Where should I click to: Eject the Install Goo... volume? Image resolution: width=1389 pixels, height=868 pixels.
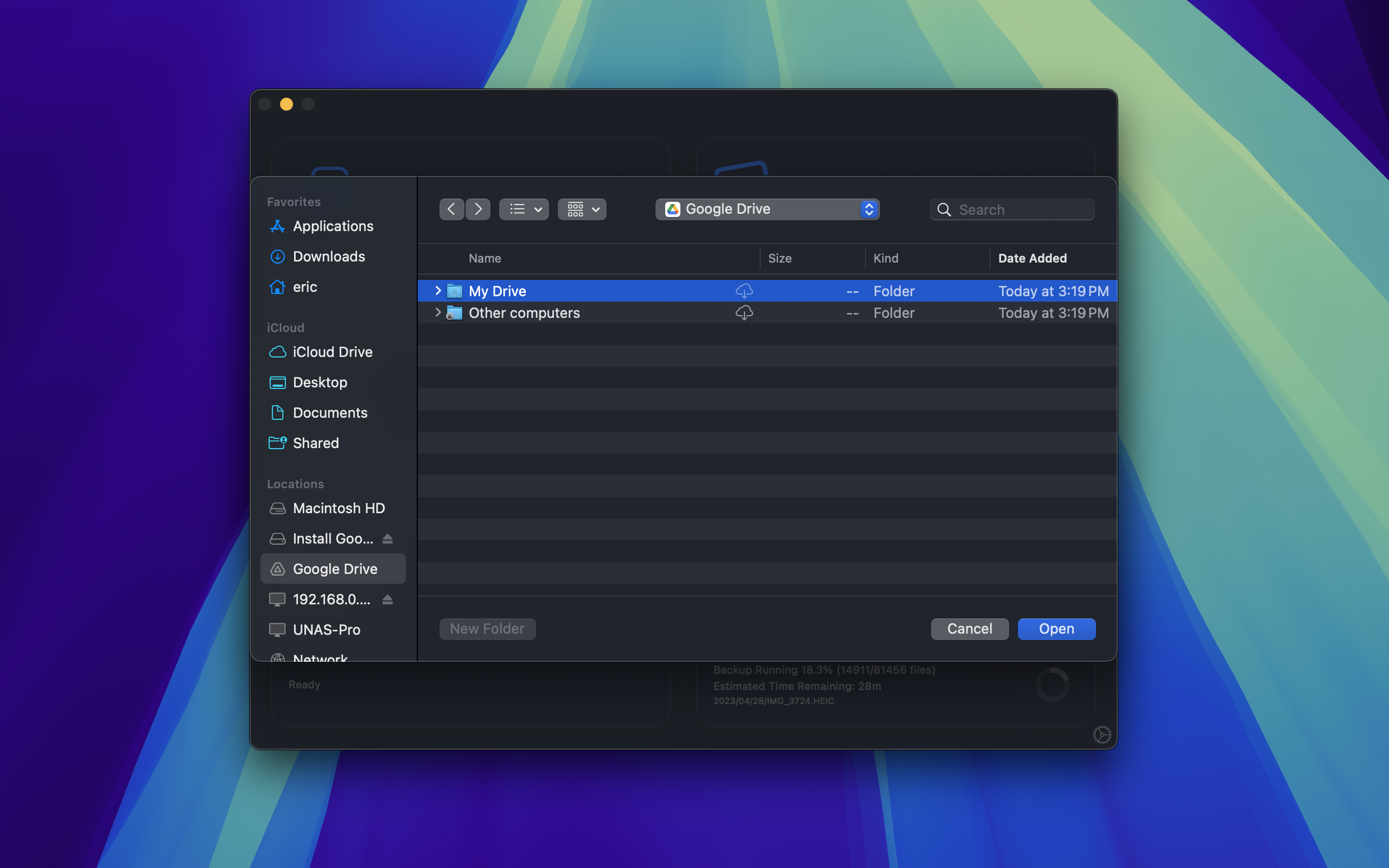[x=387, y=539]
